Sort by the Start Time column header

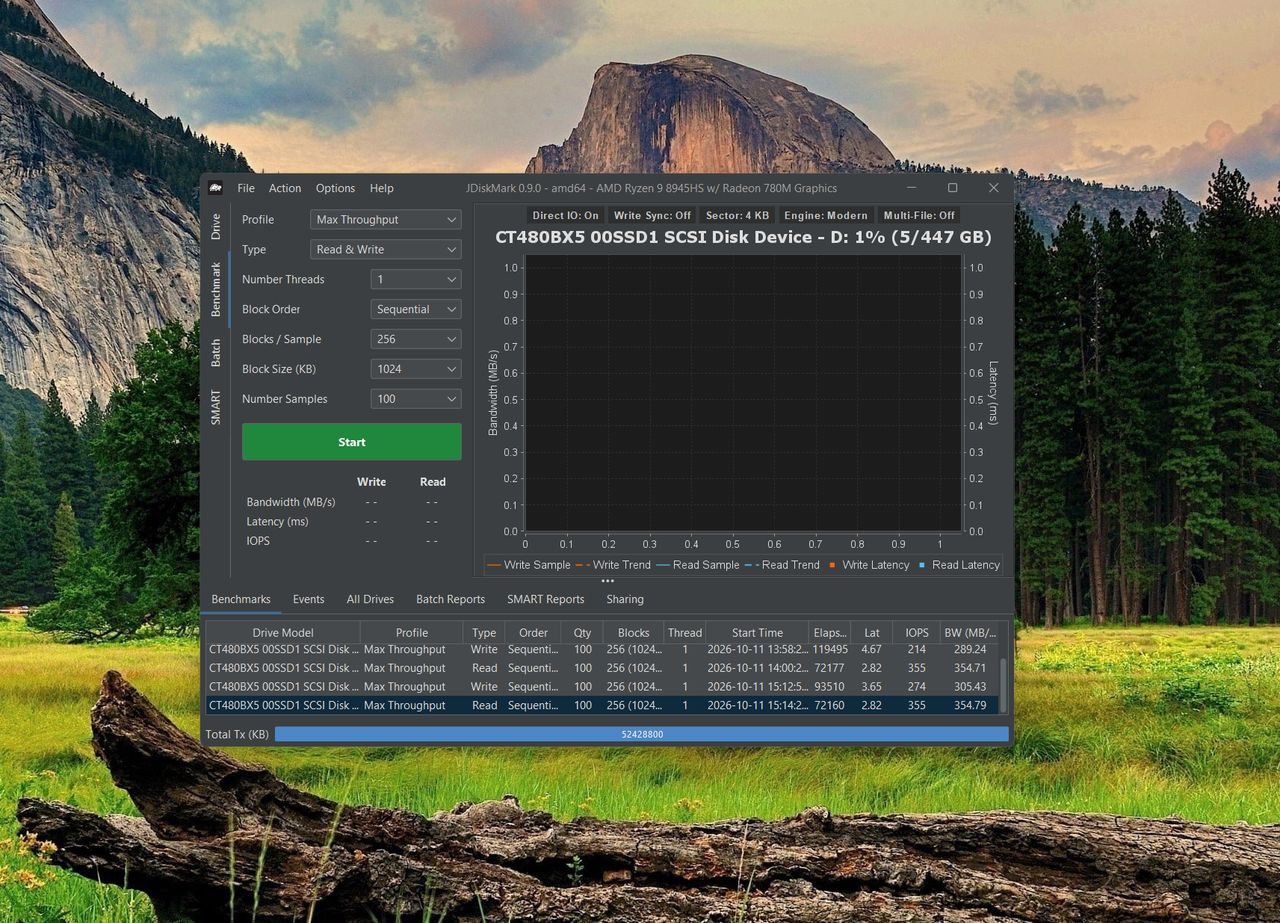click(x=757, y=633)
